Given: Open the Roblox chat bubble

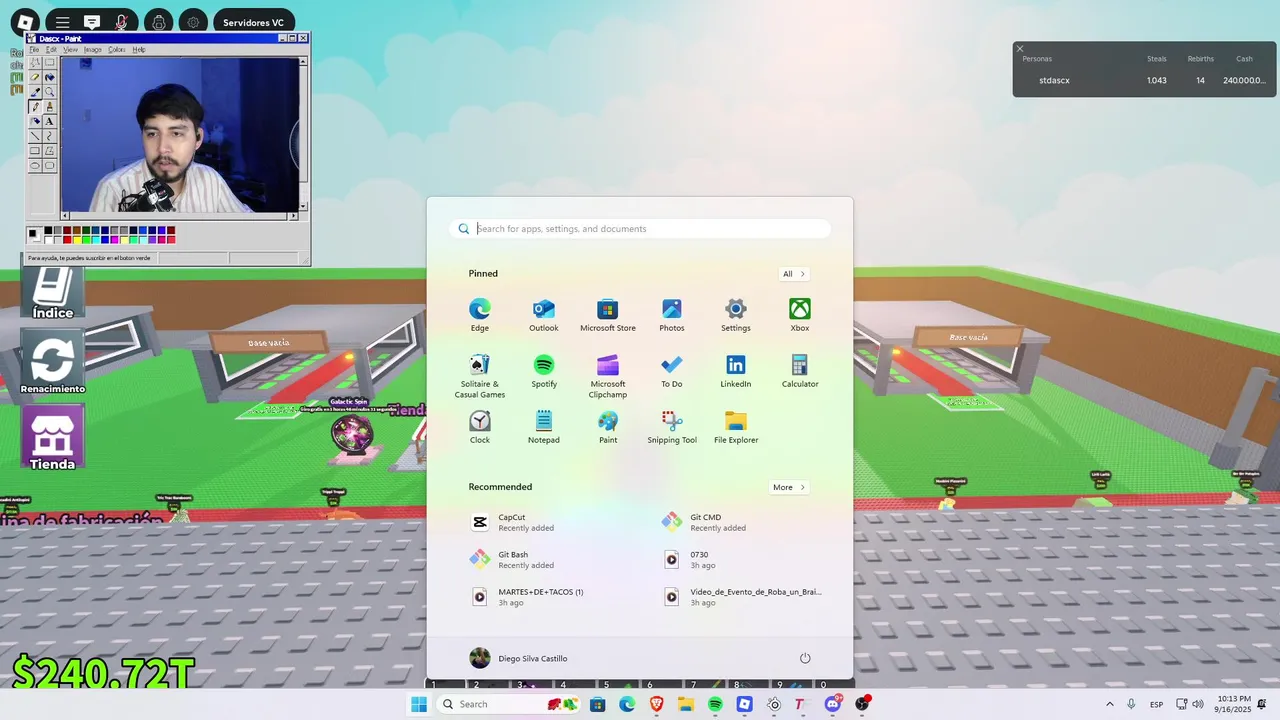Looking at the screenshot, I should [x=92, y=22].
